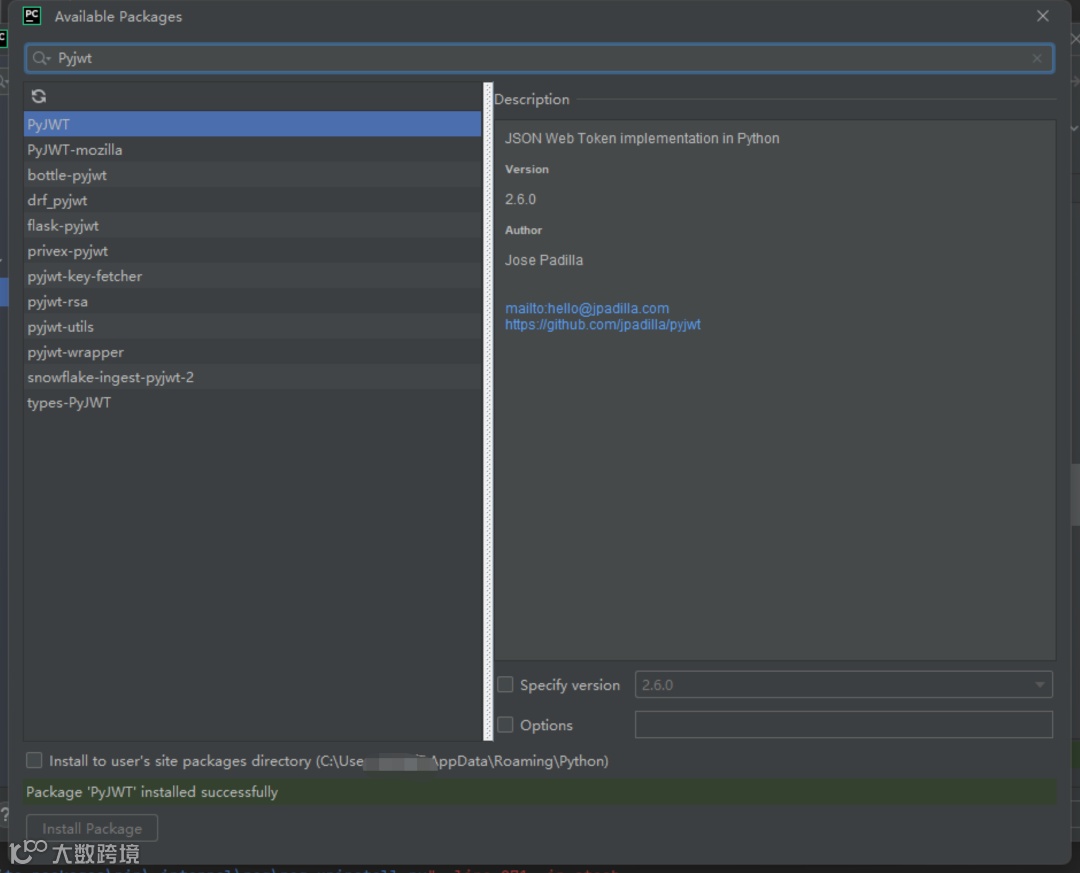Click the JSON Web Token description text
The height and width of the screenshot is (873, 1080).
point(642,138)
